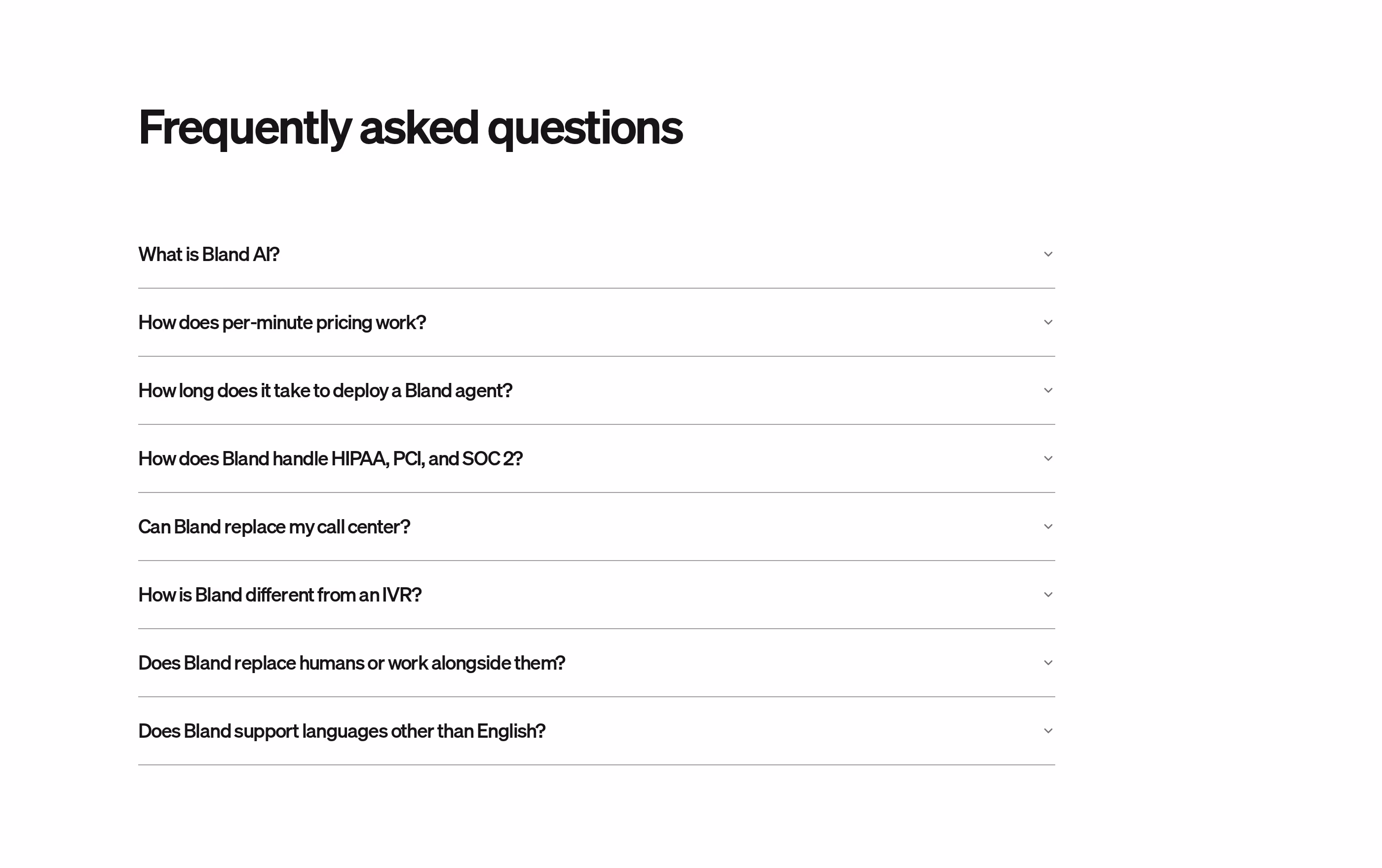Screen dimensions: 1382x868
Task: Click chevron beside the IVR difference question
Action: tap(1048, 594)
